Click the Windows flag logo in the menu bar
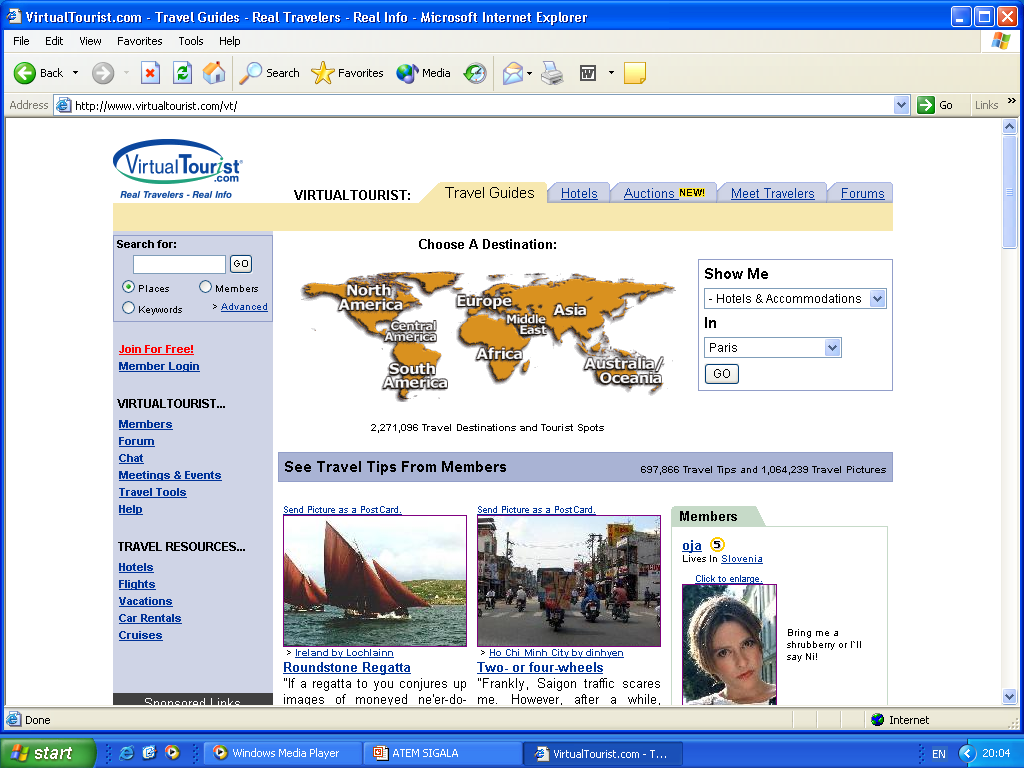1024x768 pixels. click(1000, 41)
